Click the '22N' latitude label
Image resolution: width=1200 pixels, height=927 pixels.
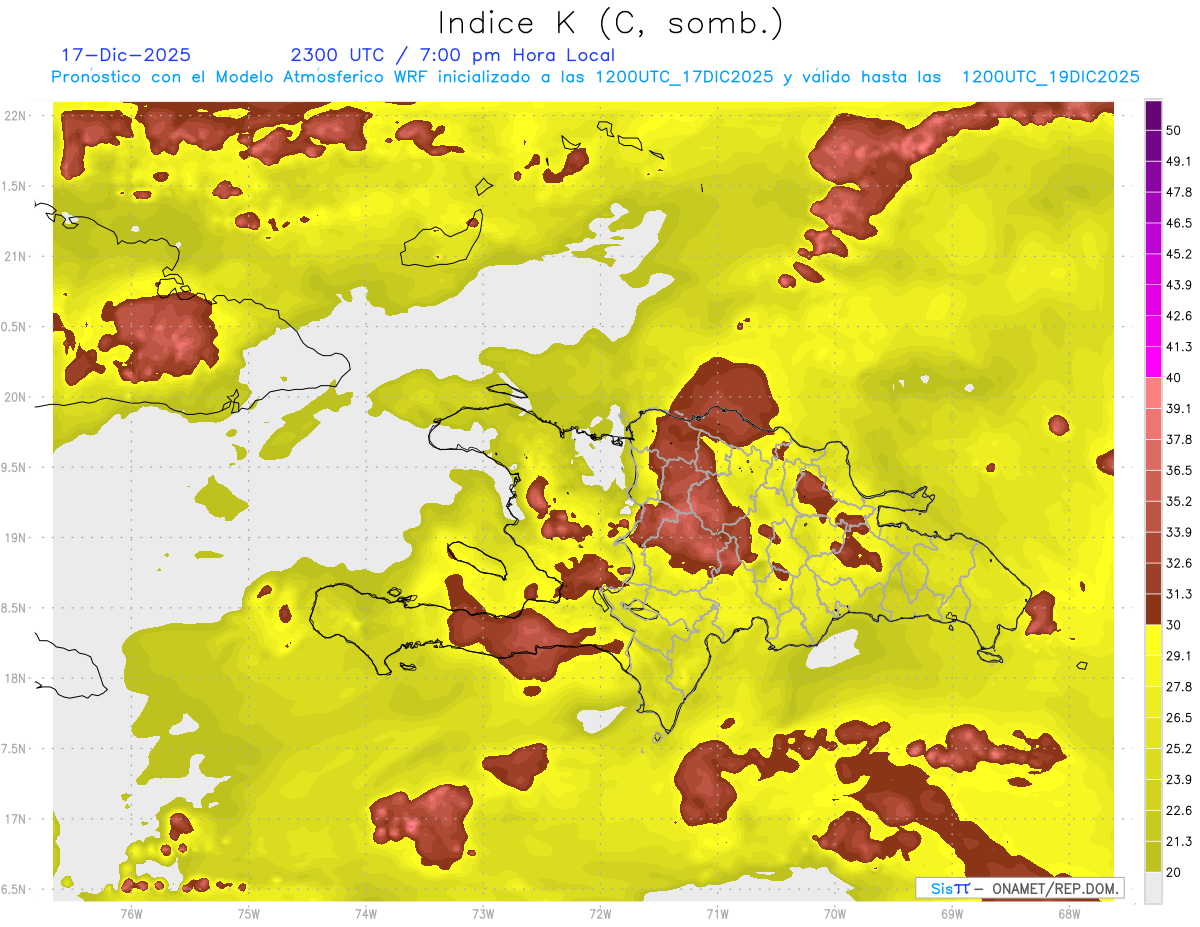[14, 115]
